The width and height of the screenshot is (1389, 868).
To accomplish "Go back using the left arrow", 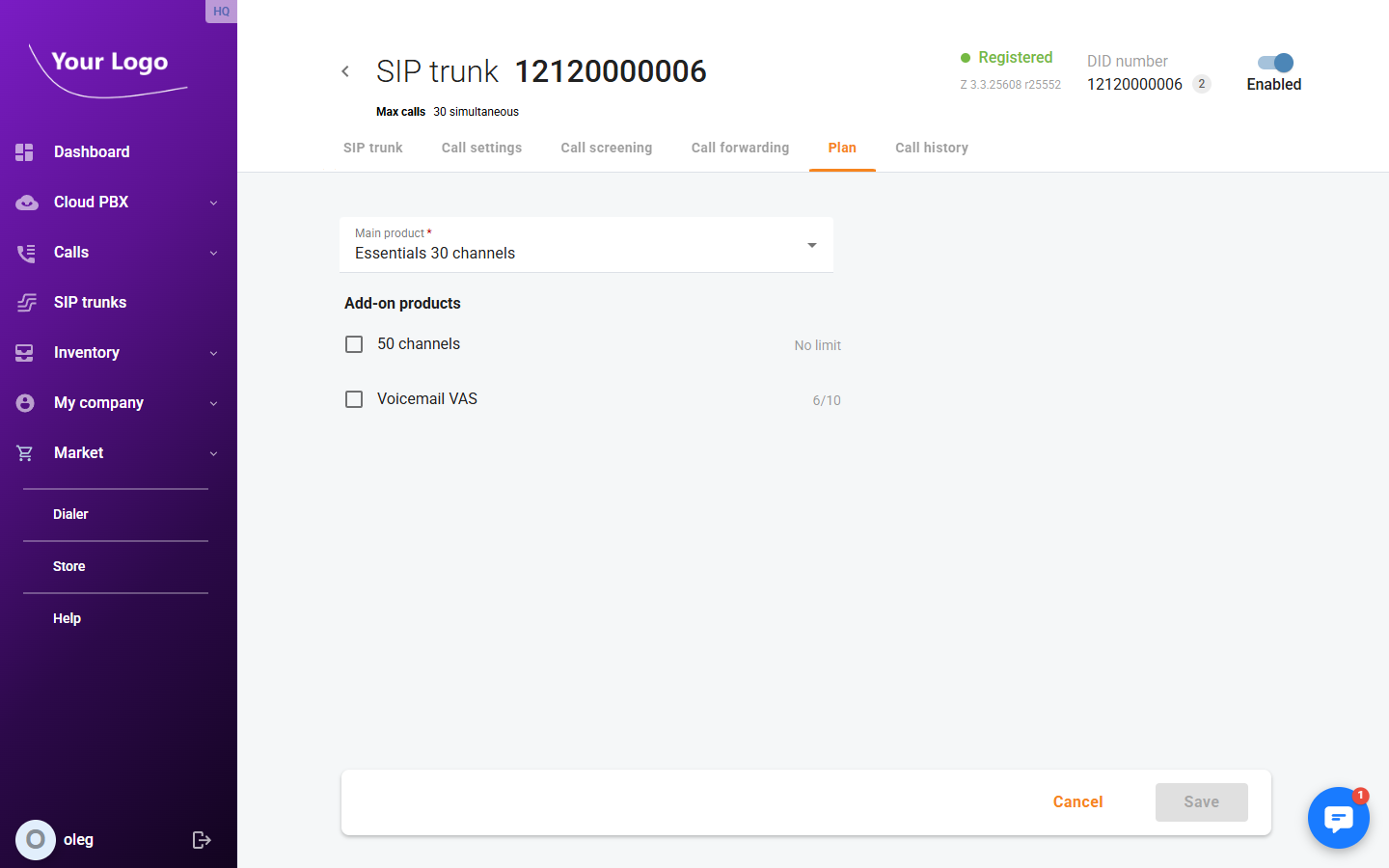I will (x=345, y=71).
